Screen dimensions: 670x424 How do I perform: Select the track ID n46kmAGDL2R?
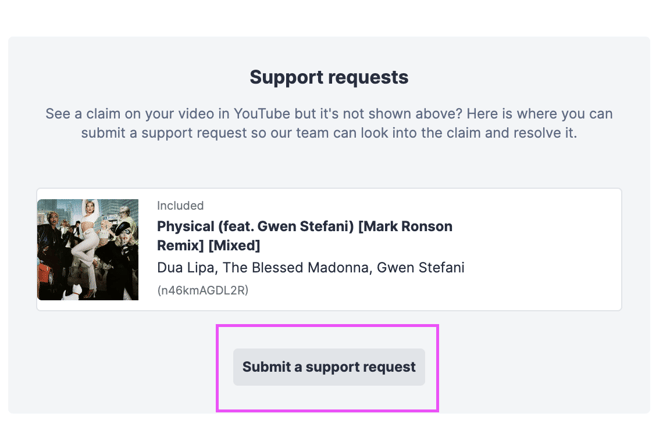point(203,290)
